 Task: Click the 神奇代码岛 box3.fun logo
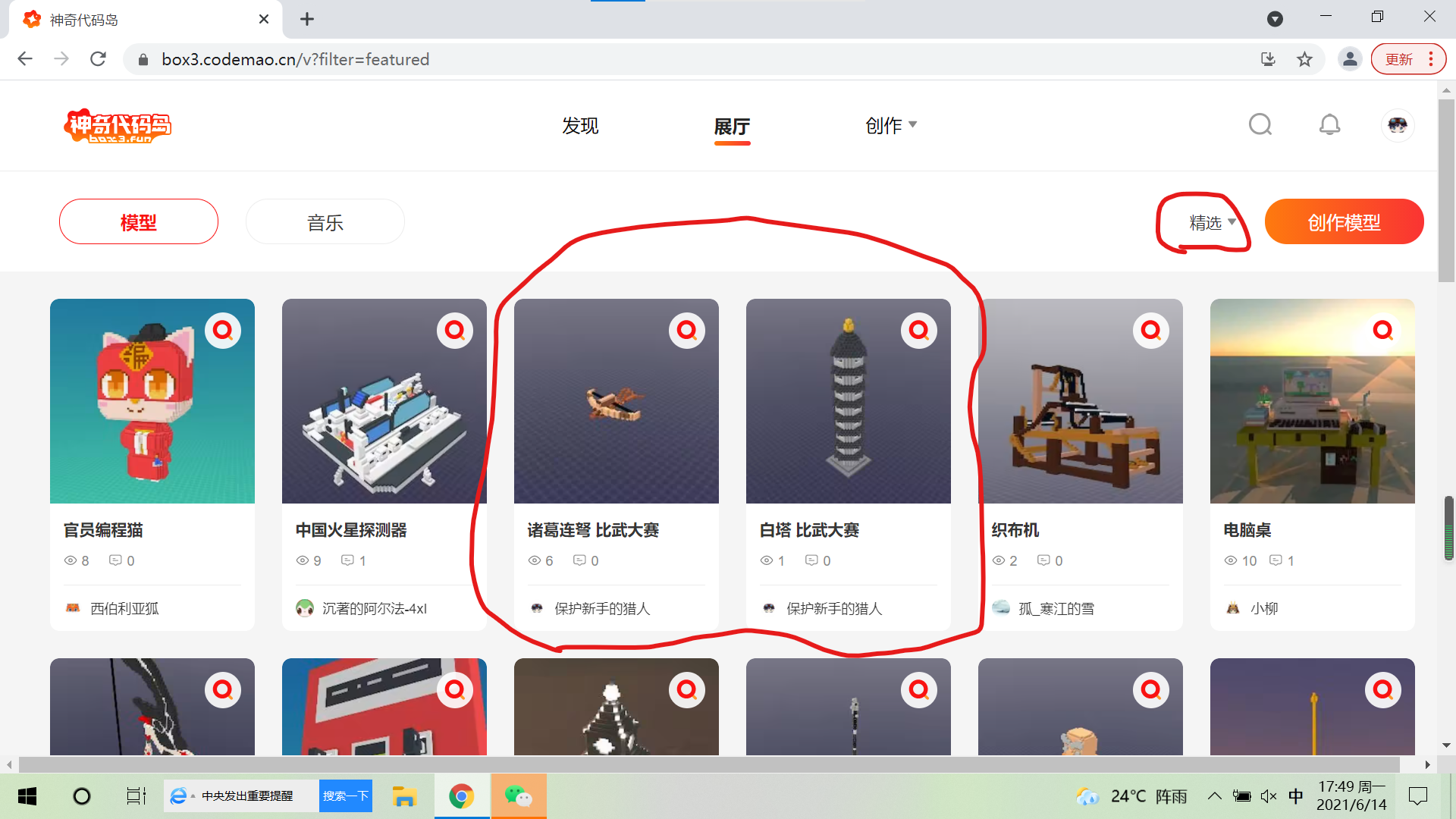click(118, 125)
